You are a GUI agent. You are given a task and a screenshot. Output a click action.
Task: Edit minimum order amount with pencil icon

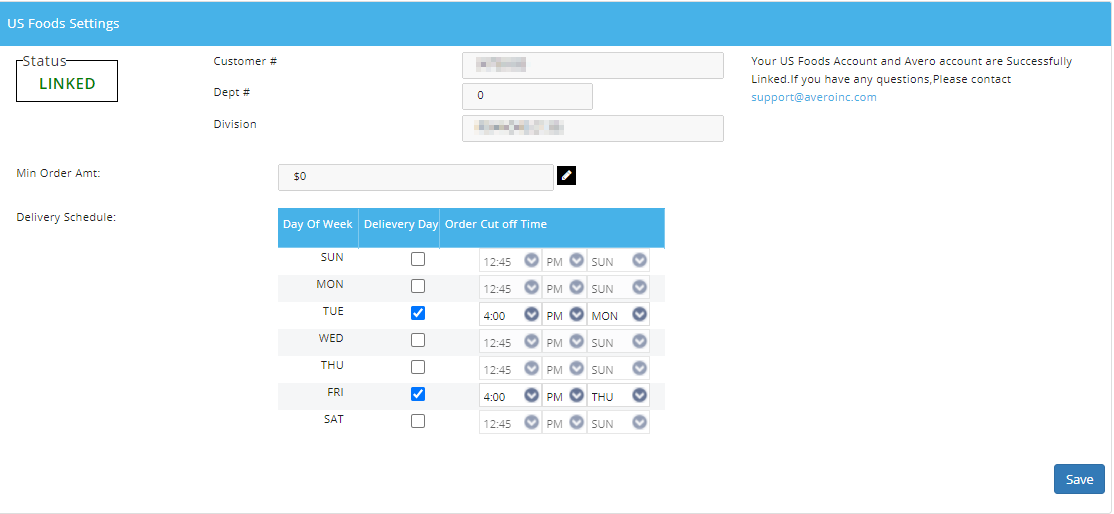click(x=566, y=175)
